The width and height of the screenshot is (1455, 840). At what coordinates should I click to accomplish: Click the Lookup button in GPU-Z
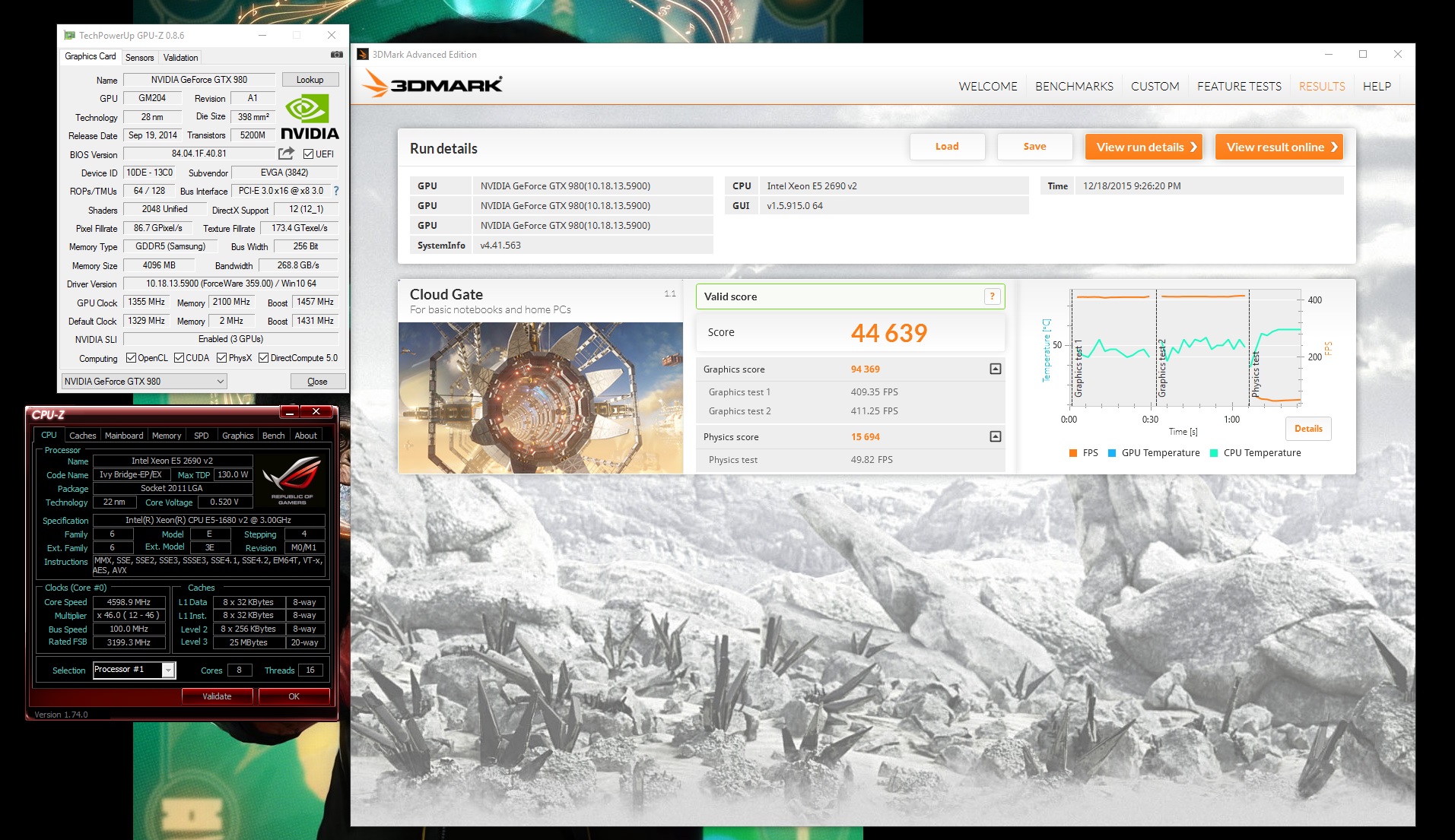point(310,80)
